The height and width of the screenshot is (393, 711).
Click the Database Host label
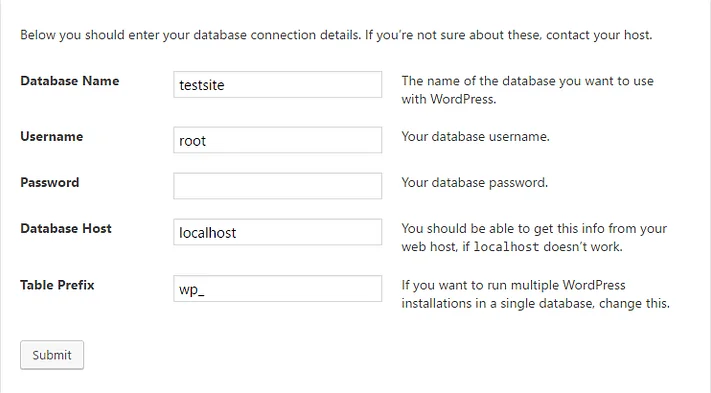click(66, 228)
